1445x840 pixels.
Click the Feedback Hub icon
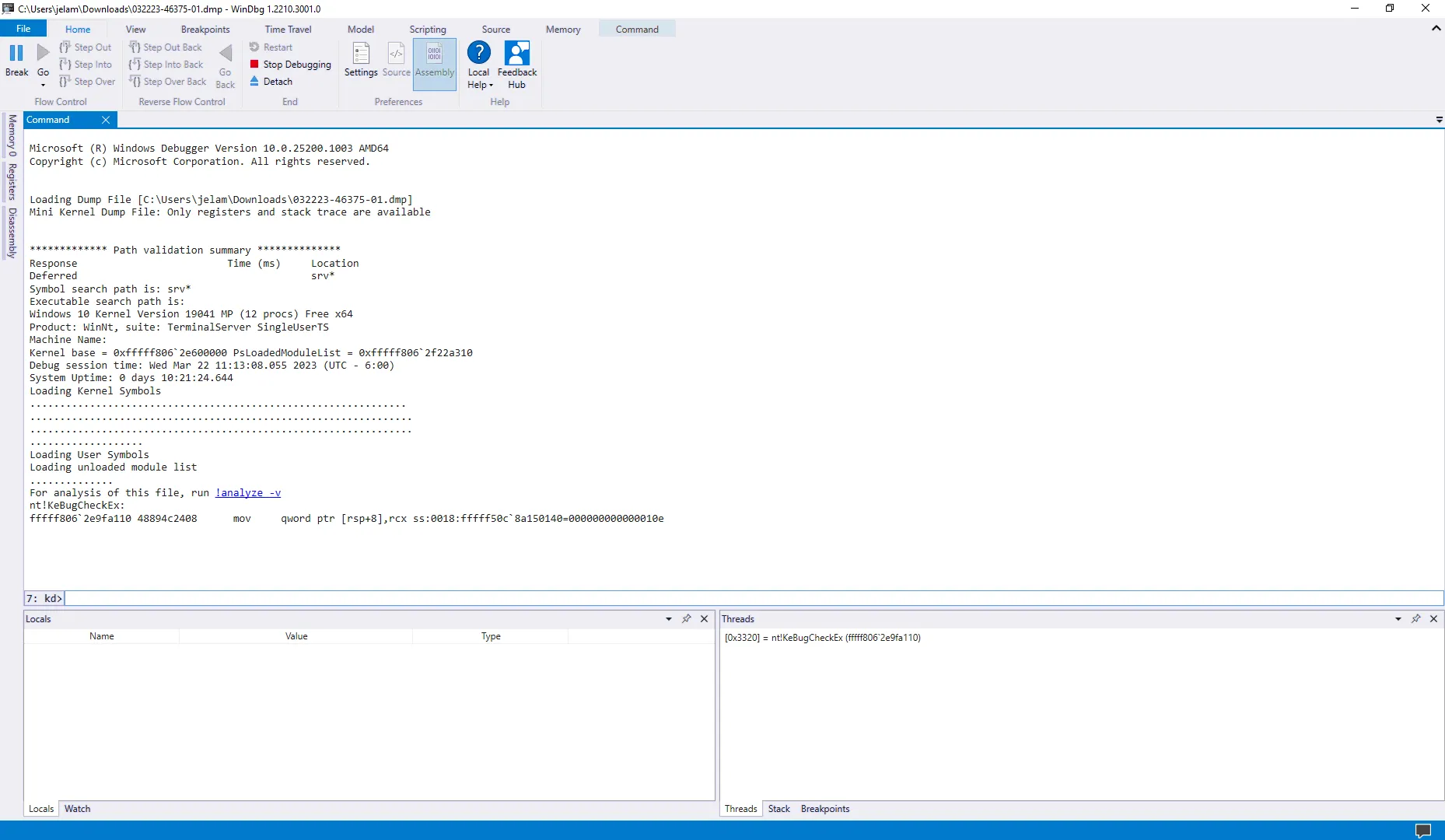point(517,54)
